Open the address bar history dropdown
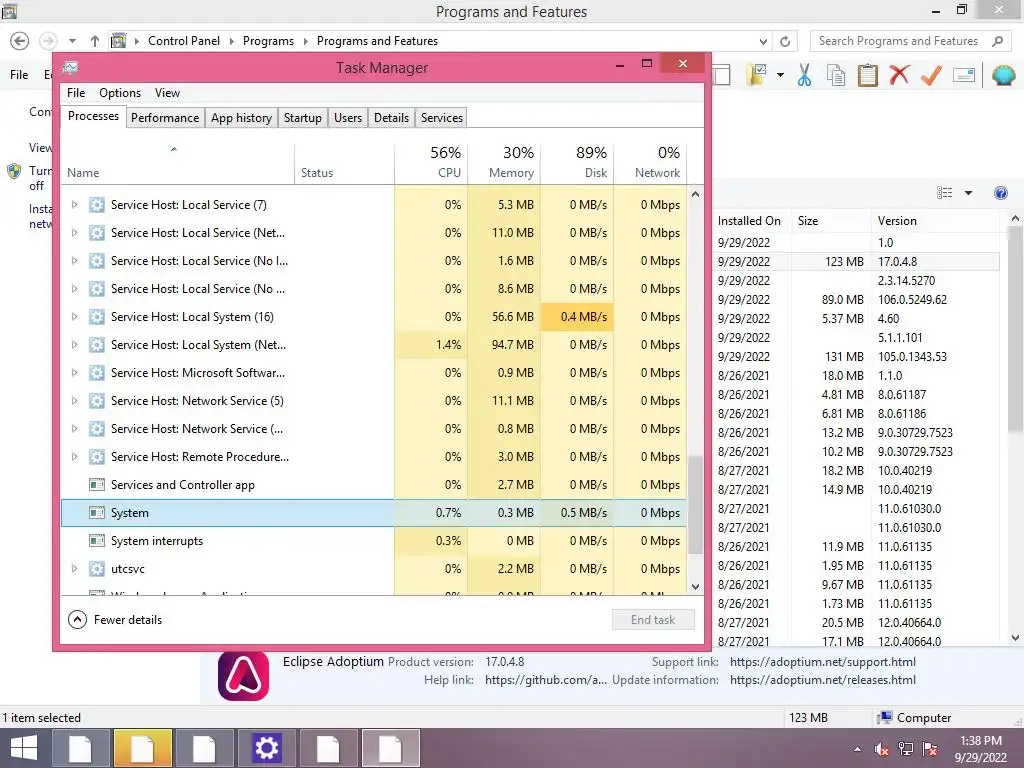The height and width of the screenshot is (768, 1024). [763, 41]
